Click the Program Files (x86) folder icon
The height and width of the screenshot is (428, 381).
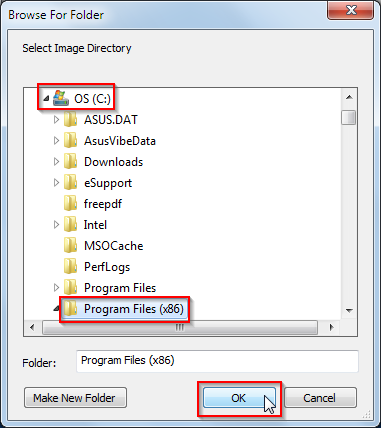point(71,309)
